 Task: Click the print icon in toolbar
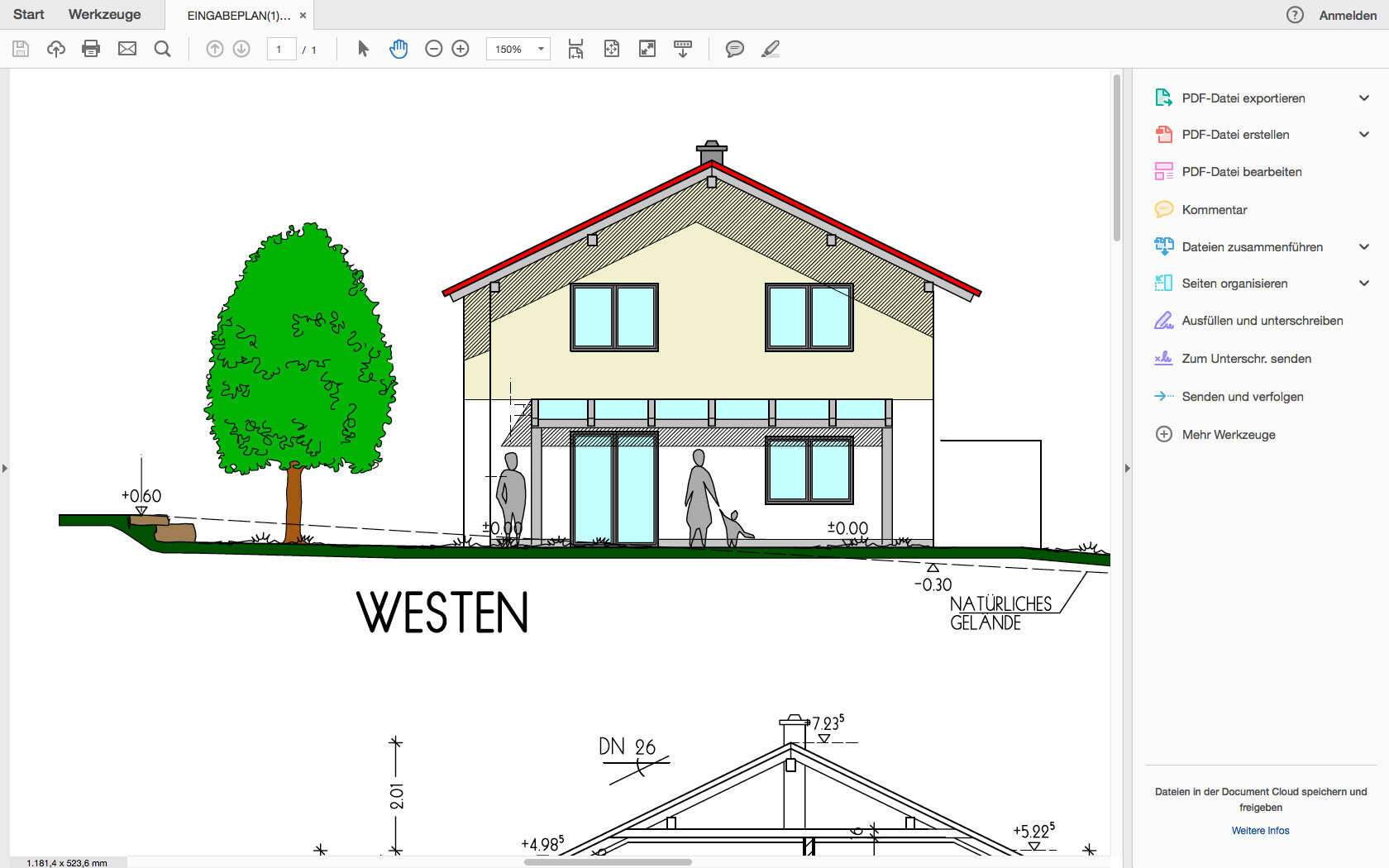point(91,49)
